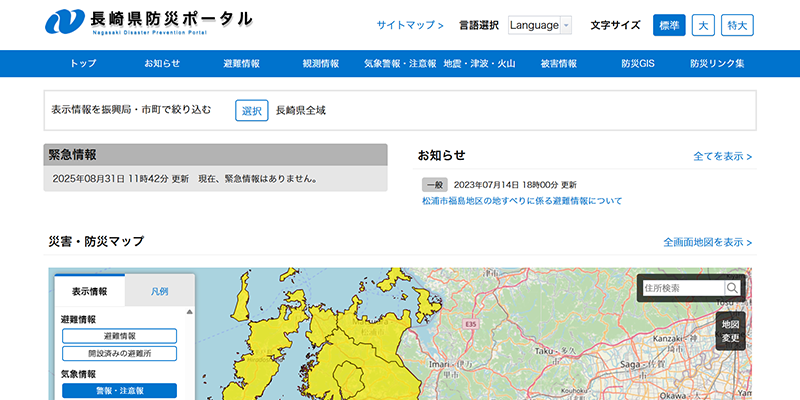Screen dimensions: 800x400
Task: Toggle the 警報・注意報 layer button
Action: coord(119,391)
